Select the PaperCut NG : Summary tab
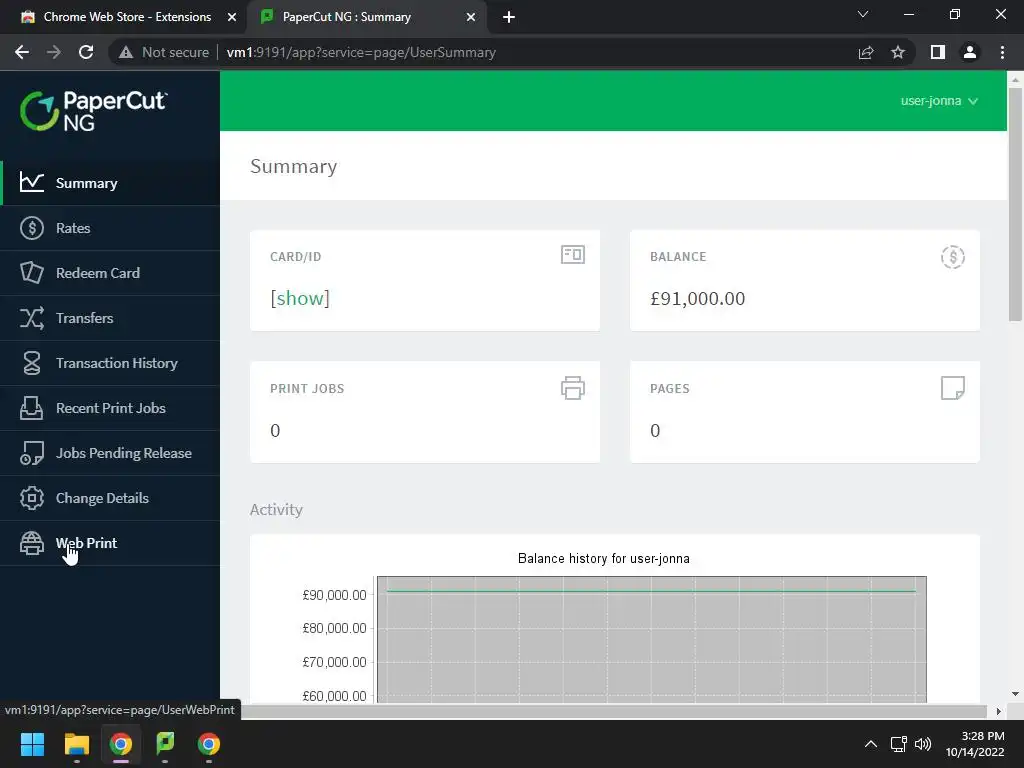1024x768 pixels. tap(366, 17)
